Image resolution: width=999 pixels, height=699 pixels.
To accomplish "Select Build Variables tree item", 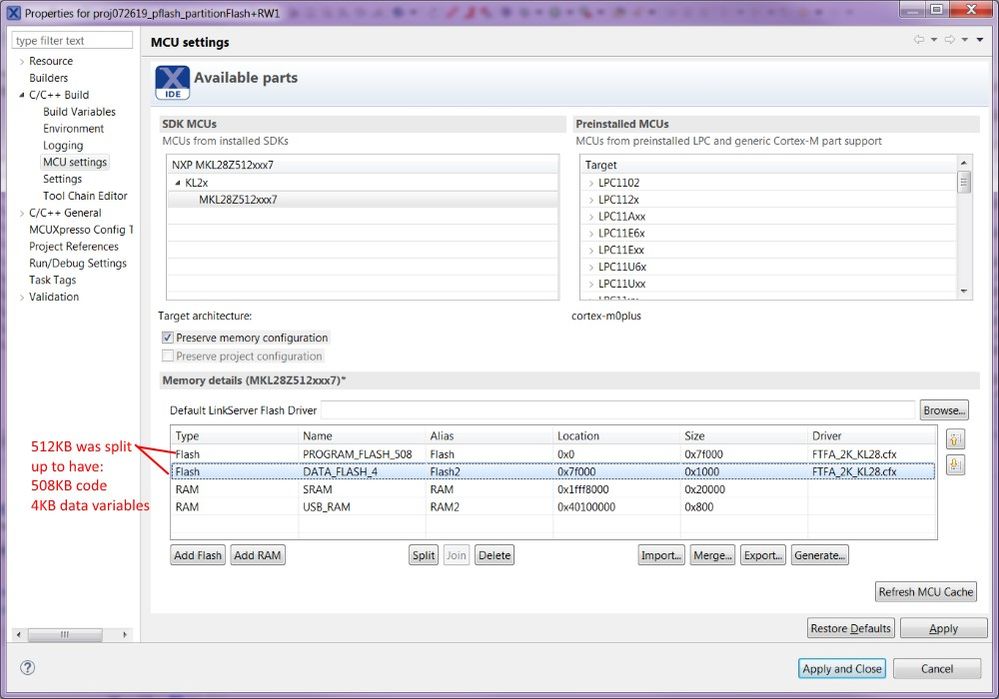I will pyautogui.click(x=79, y=112).
